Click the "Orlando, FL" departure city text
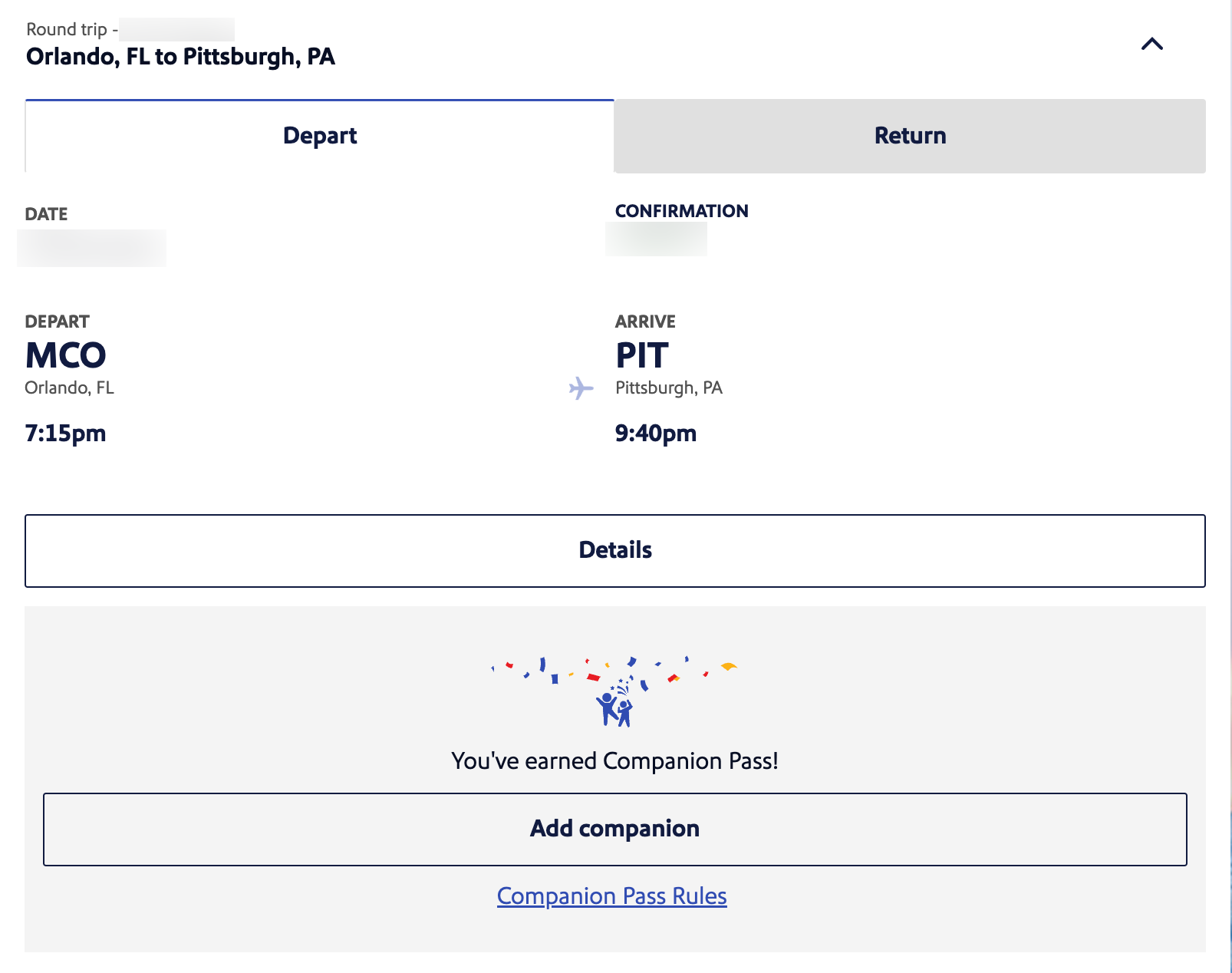Screen dimensions: 1232x973 69,388
